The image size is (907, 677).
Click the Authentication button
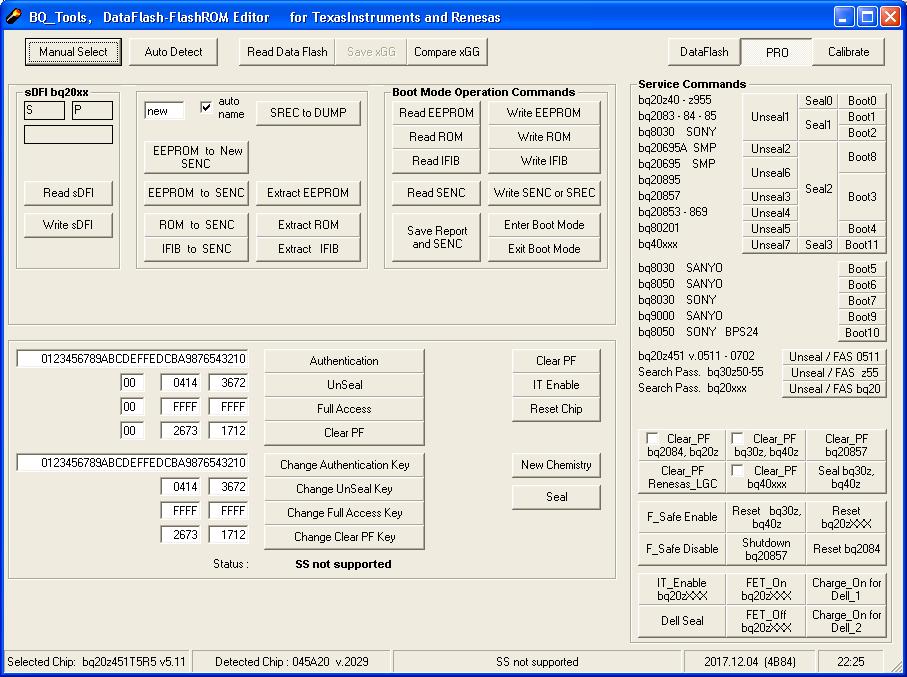pyautogui.click(x=344, y=361)
